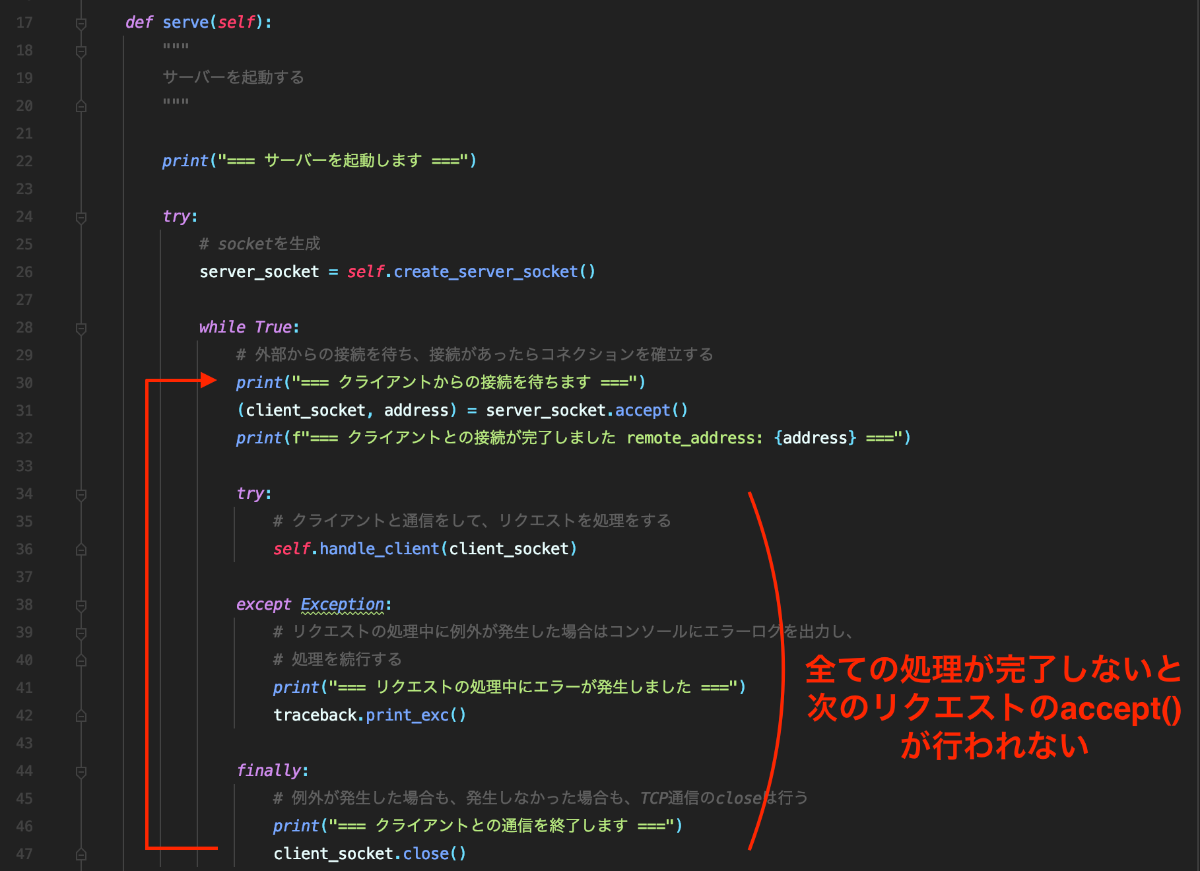Image resolution: width=1200 pixels, height=871 pixels.
Task: Click the "finally:" keyword
Action: coord(273,770)
